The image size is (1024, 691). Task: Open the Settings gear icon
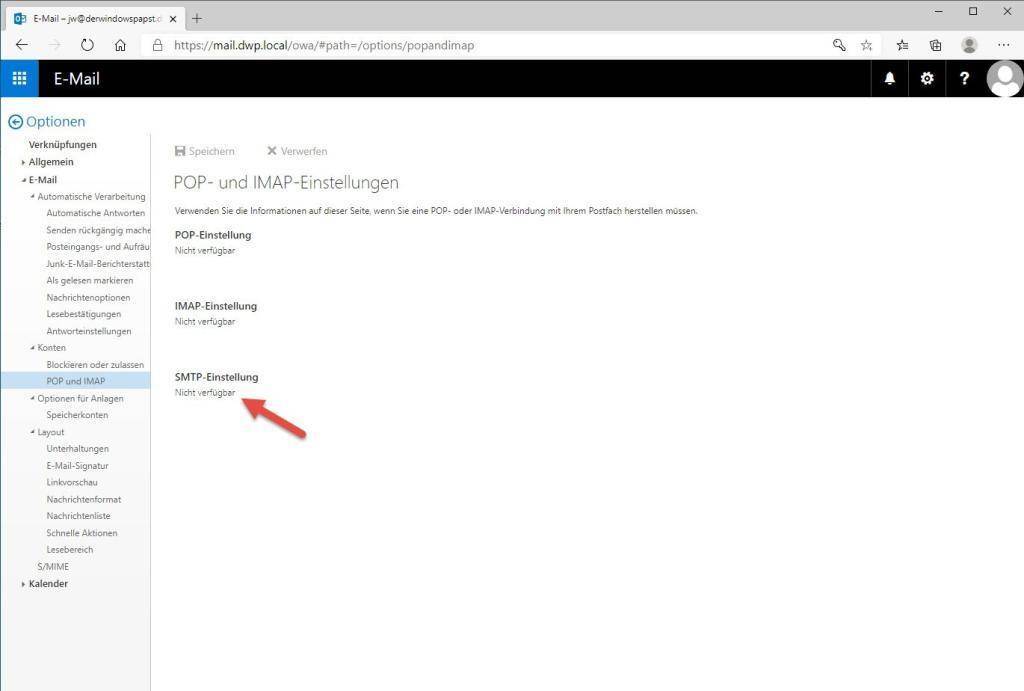coord(926,78)
